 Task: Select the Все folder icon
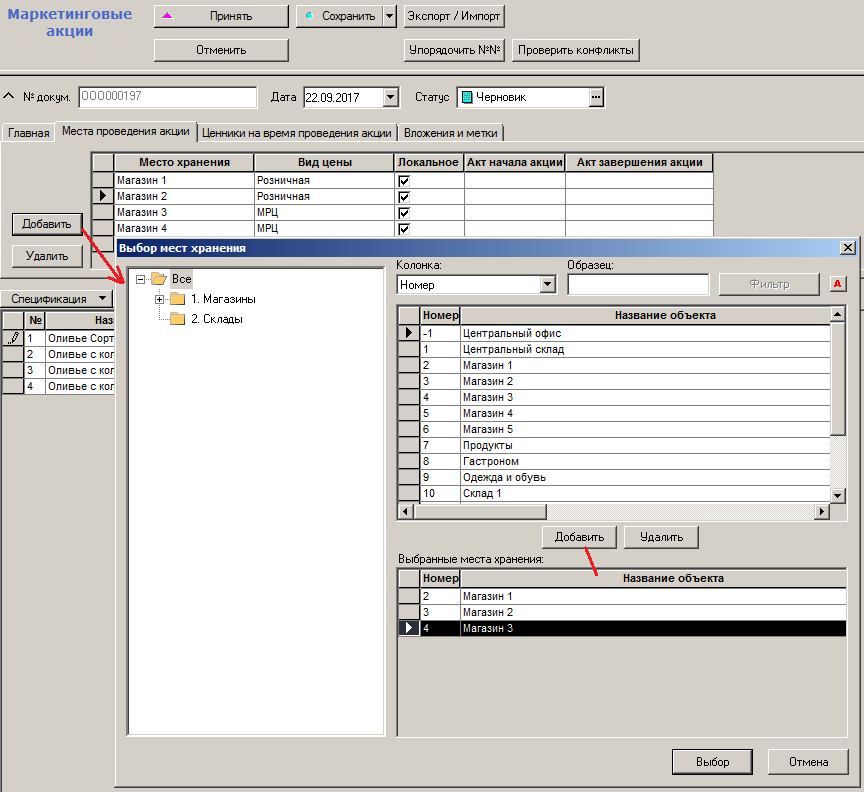(159, 279)
